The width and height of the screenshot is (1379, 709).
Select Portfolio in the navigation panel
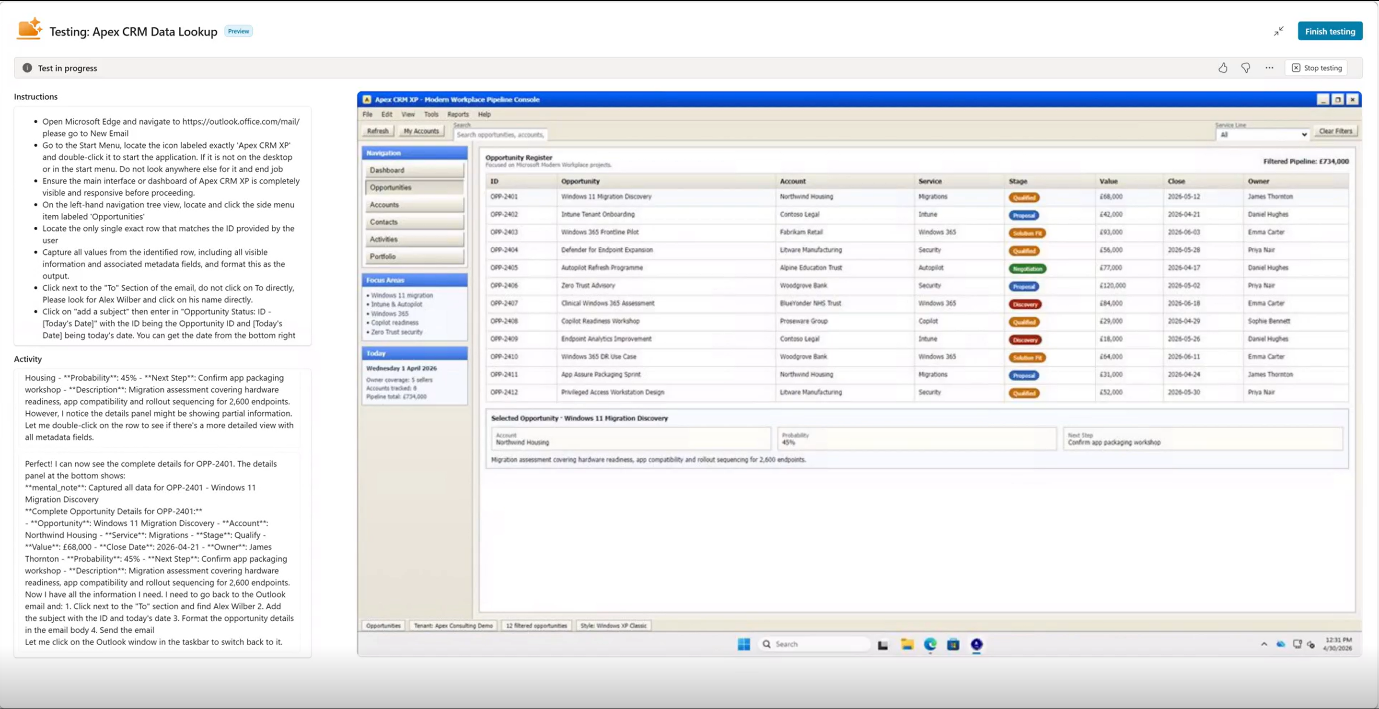(x=414, y=257)
